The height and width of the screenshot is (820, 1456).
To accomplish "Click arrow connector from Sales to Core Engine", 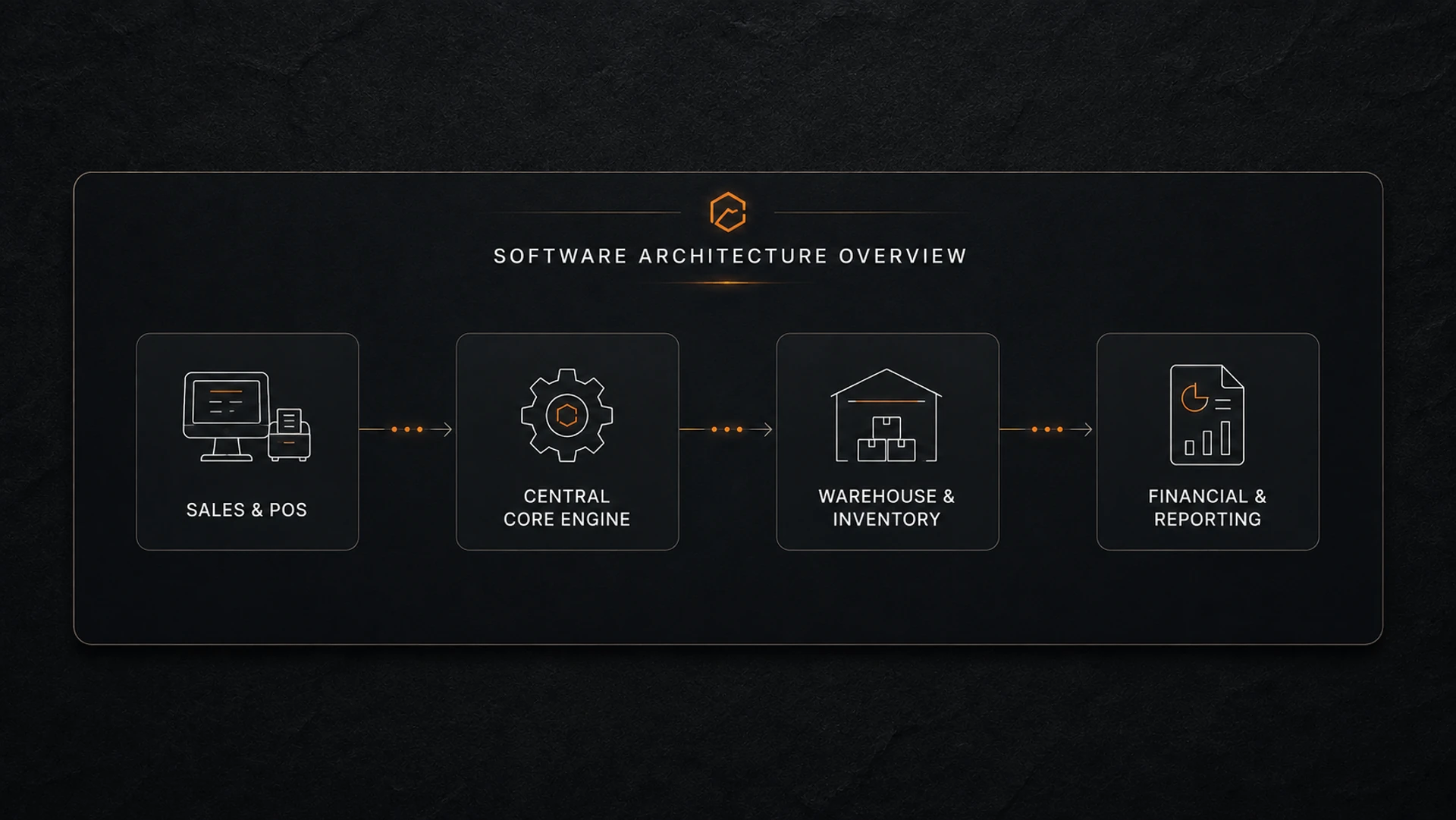I will (x=406, y=429).
